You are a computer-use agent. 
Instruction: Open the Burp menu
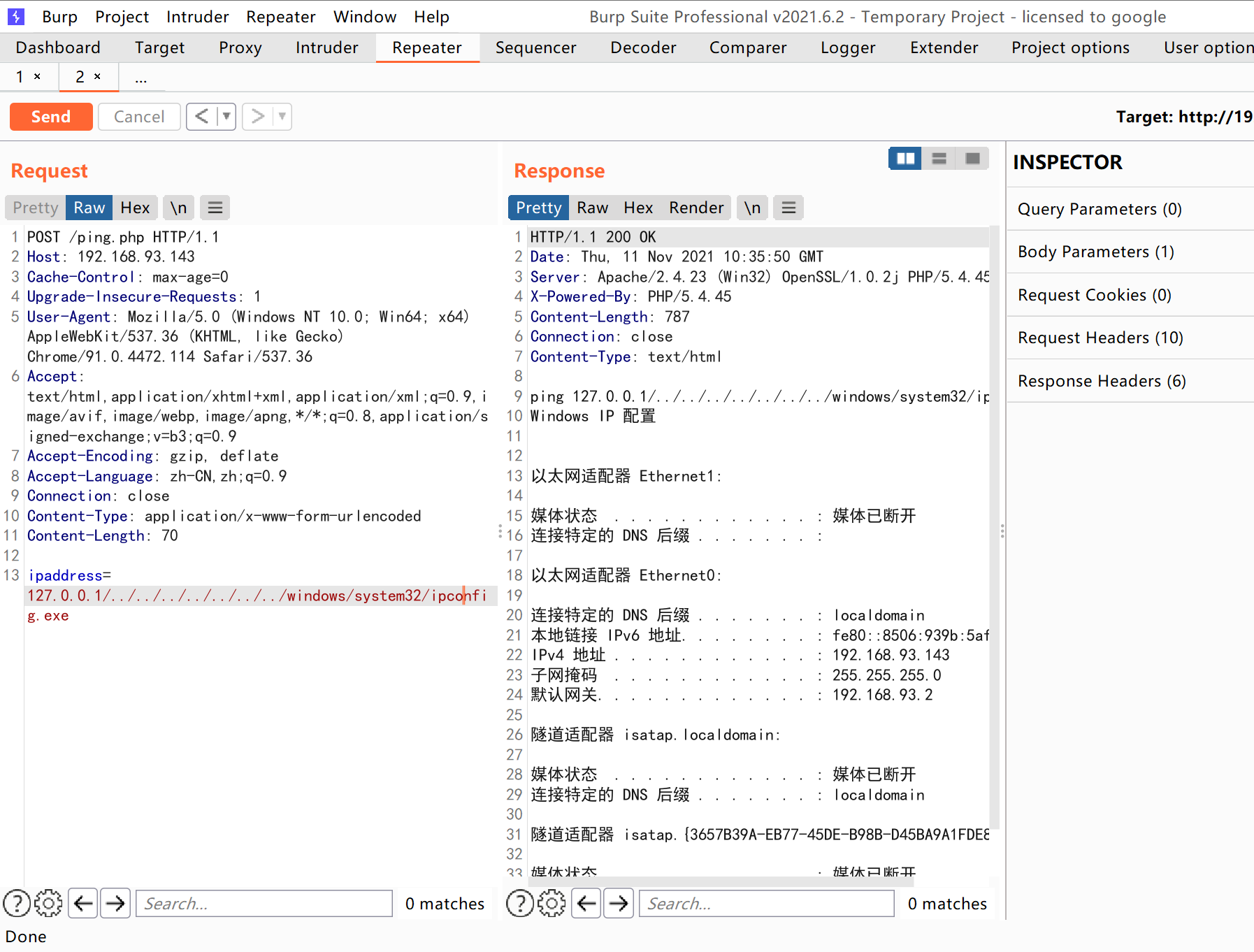coord(59,17)
